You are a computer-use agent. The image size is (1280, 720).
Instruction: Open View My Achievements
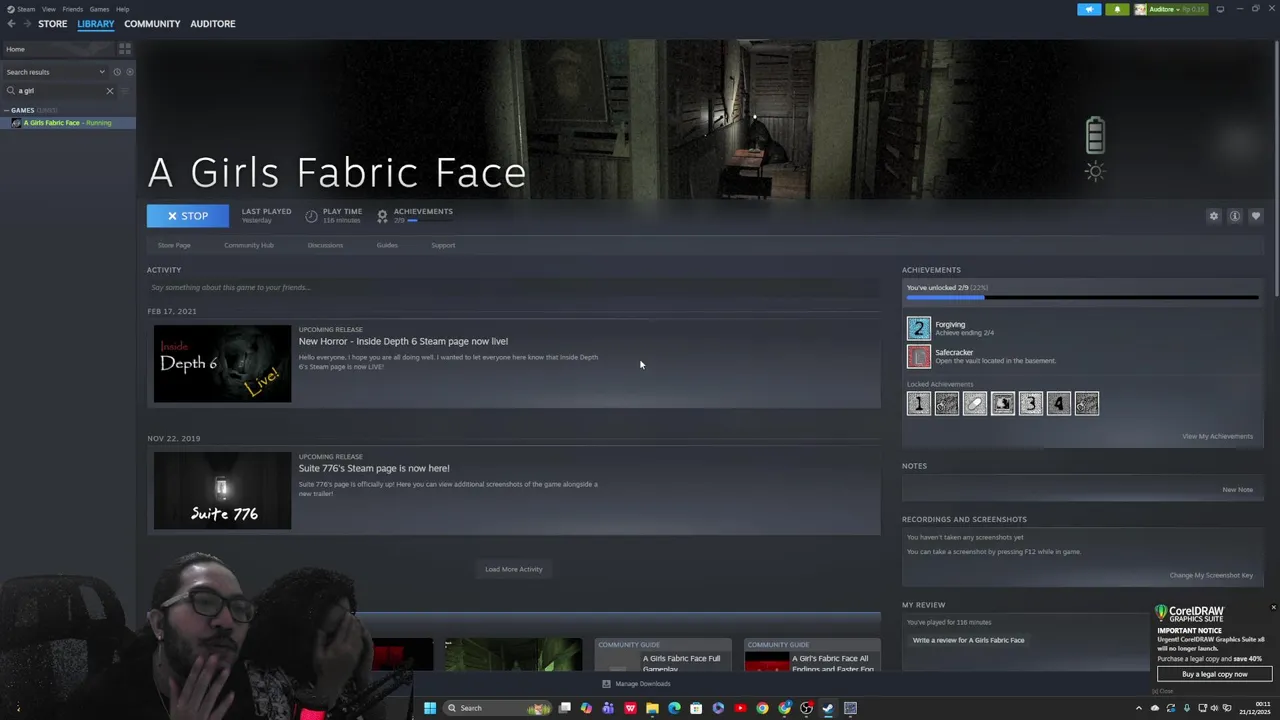coord(1217,436)
